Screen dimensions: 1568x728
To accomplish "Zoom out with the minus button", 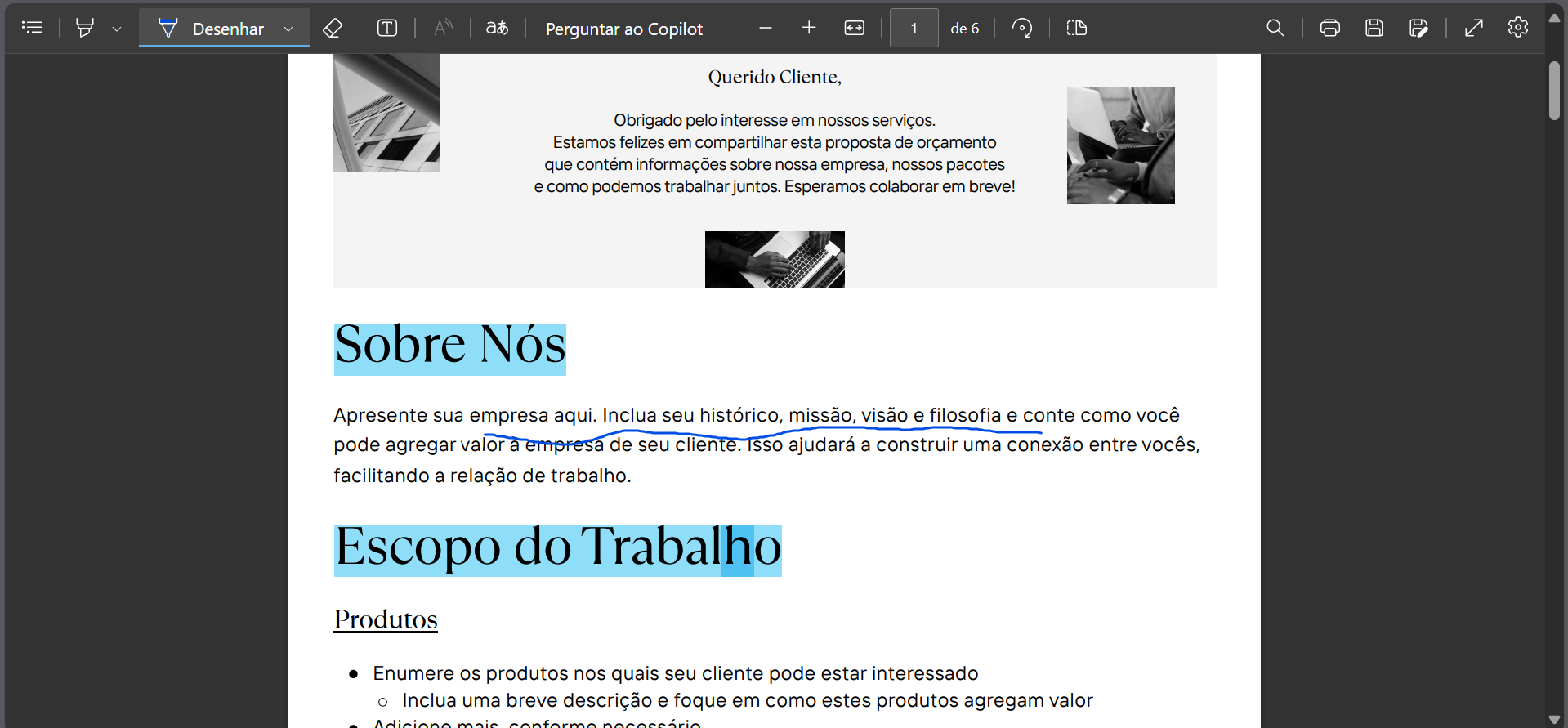I will 766,28.
